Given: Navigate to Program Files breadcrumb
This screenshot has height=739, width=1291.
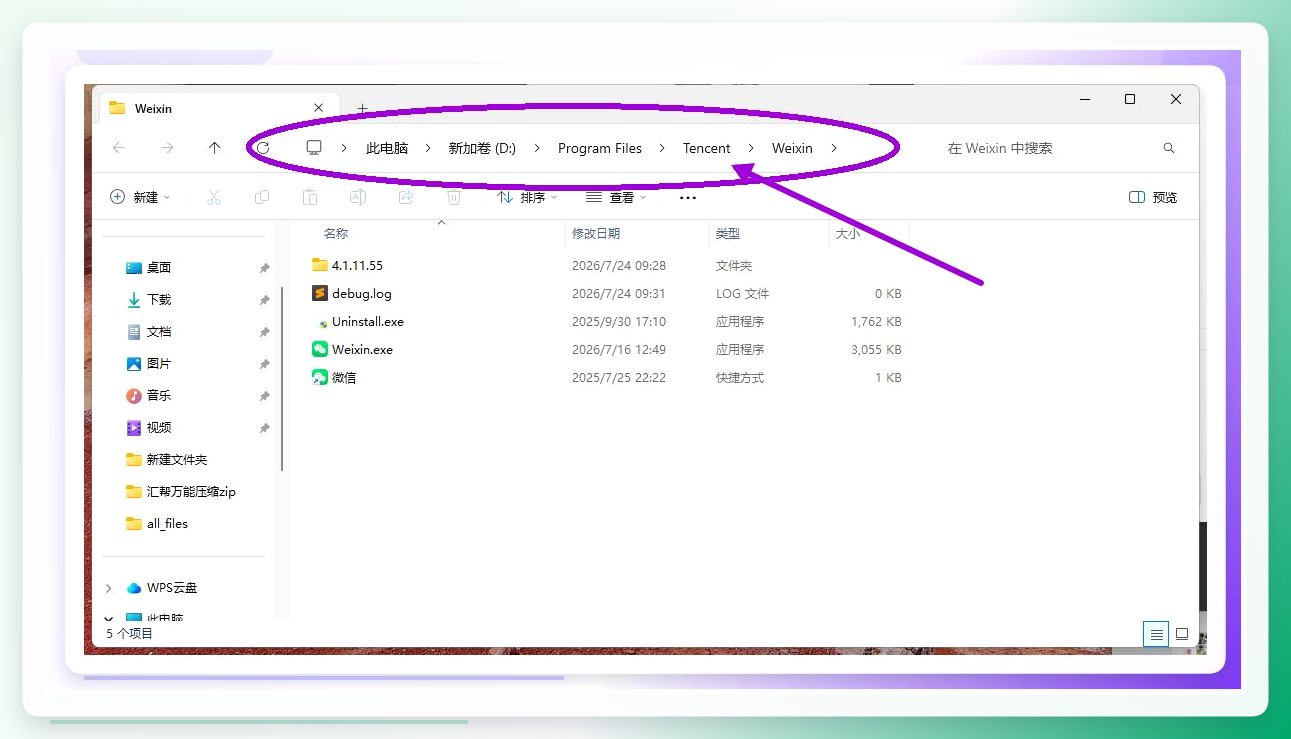Looking at the screenshot, I should click(x=600, y=148).
